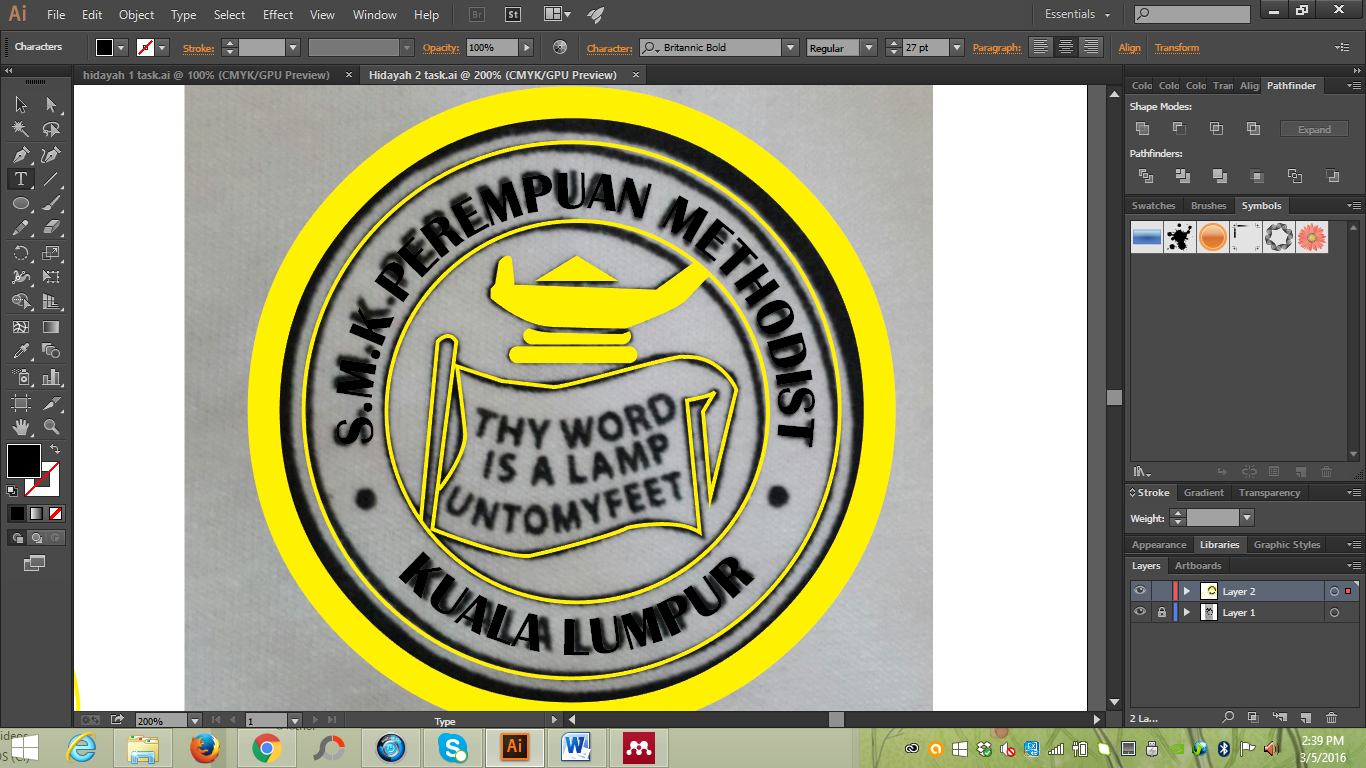The image size is (1366, 768).
Task: Open the Effect menu
Action: [x=278, y=15]
